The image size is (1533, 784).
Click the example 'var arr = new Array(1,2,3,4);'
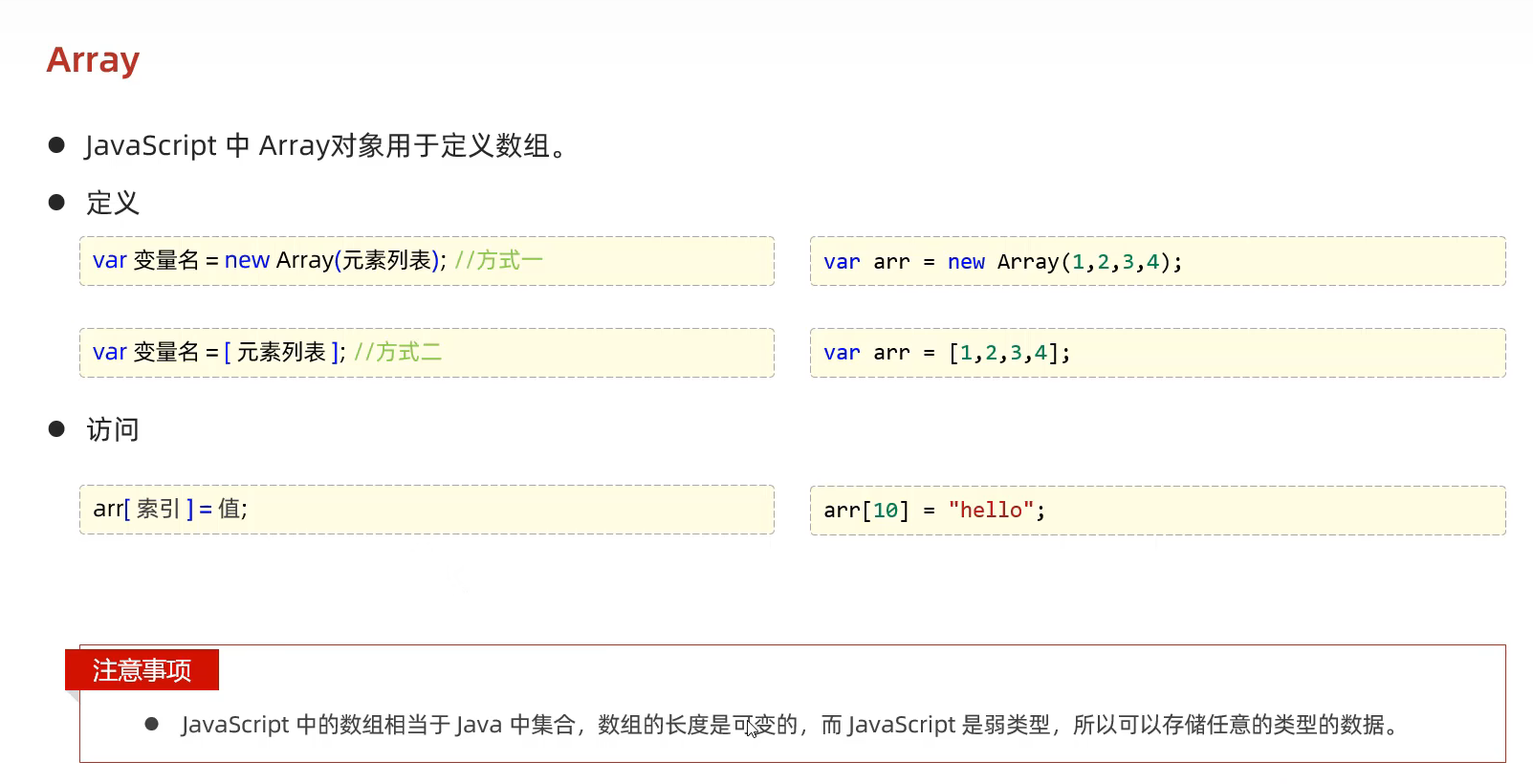pyautogui.click(x=1157, y=261)
